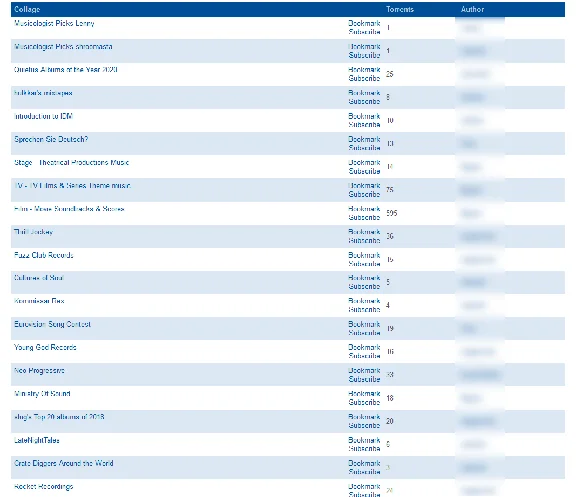Subscribe to Musicologist Picks shoomasta collage
The height and width of the screenshot is (497, 576).
pos(364,55)
